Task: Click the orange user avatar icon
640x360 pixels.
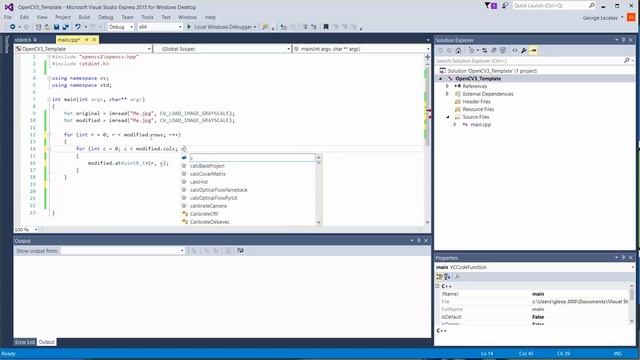Action: tap(631, 18)
